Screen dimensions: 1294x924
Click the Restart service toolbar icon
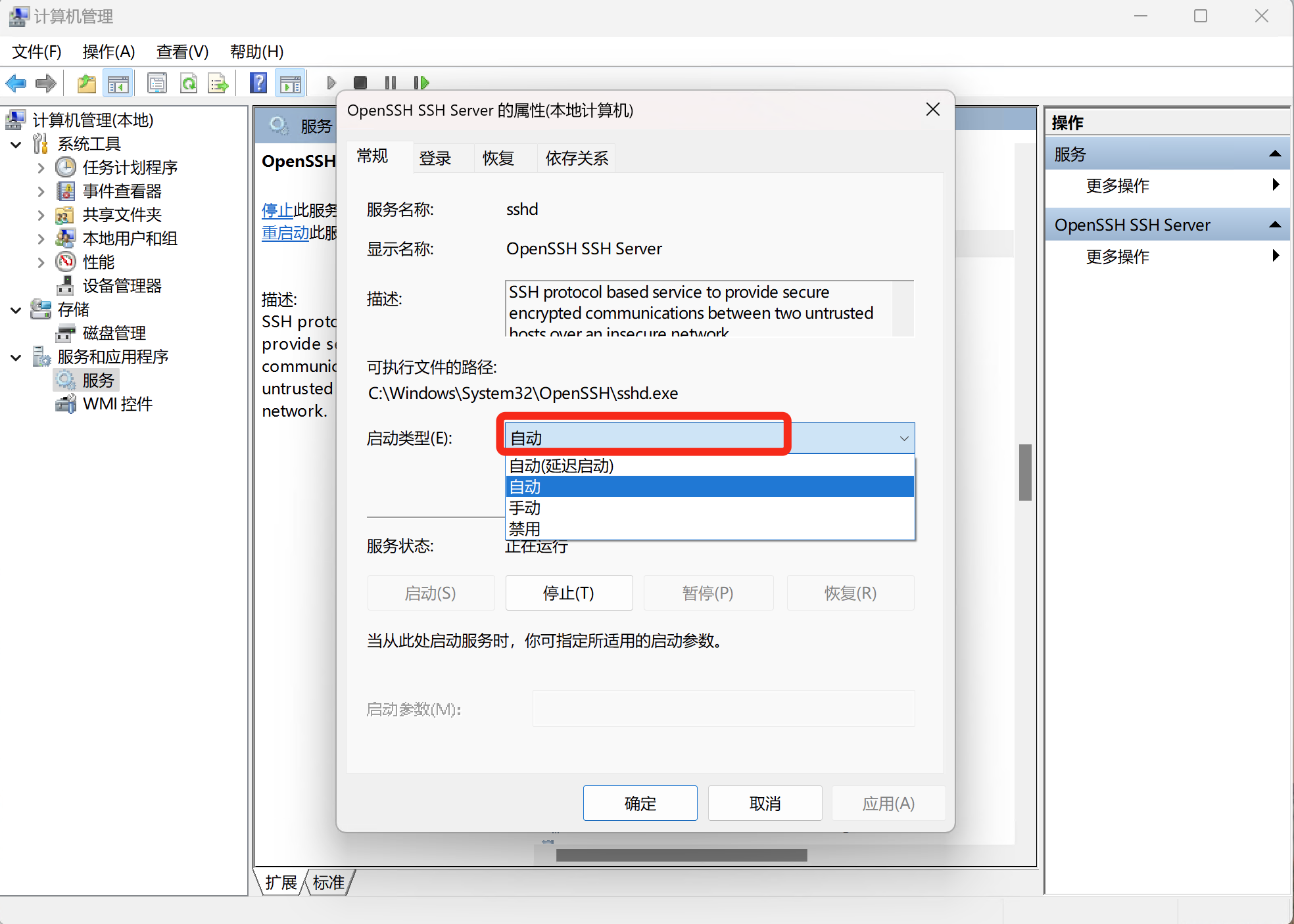tap(421, 83)
